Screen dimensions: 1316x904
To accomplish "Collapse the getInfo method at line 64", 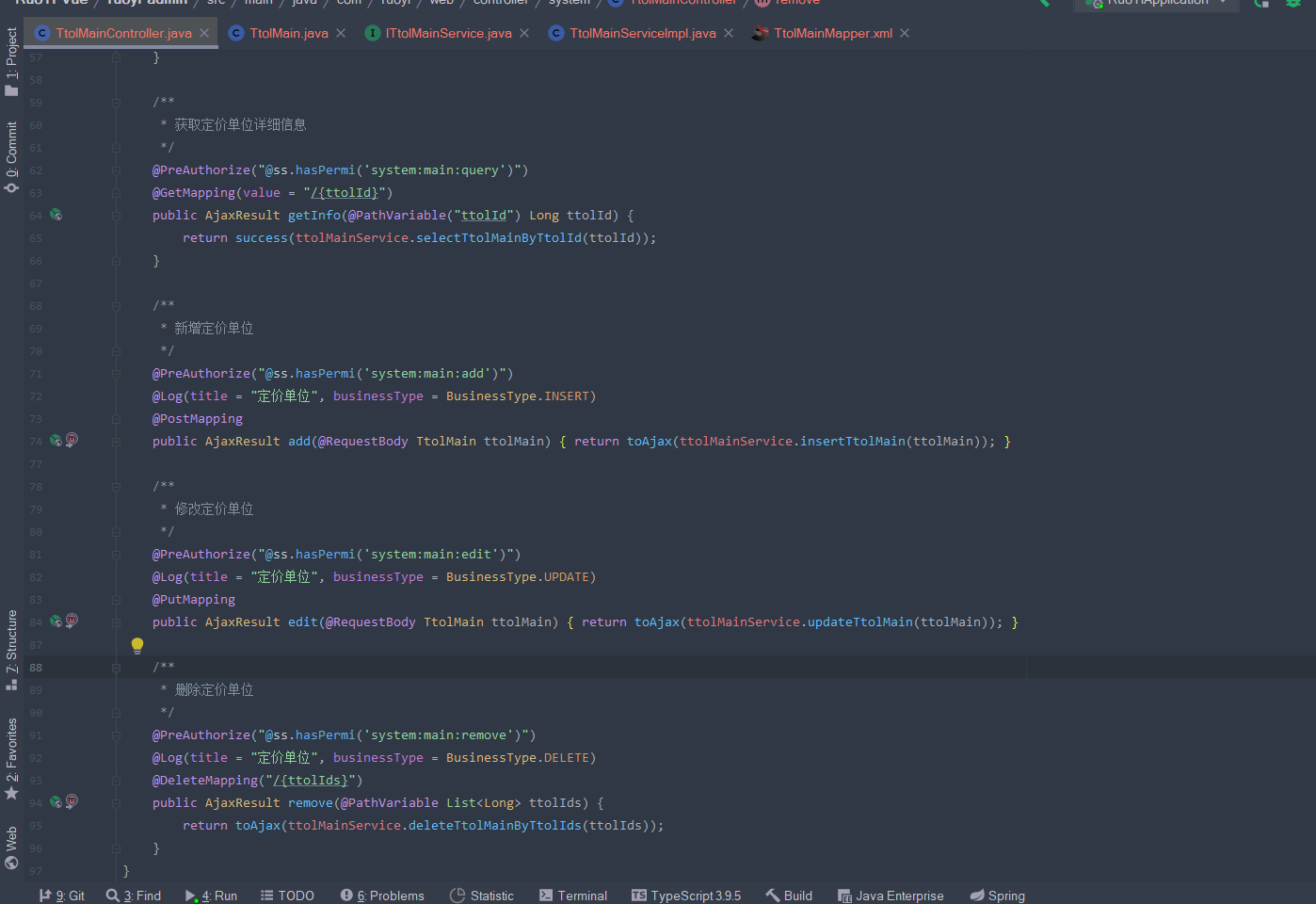I will [x=116, y=215].
